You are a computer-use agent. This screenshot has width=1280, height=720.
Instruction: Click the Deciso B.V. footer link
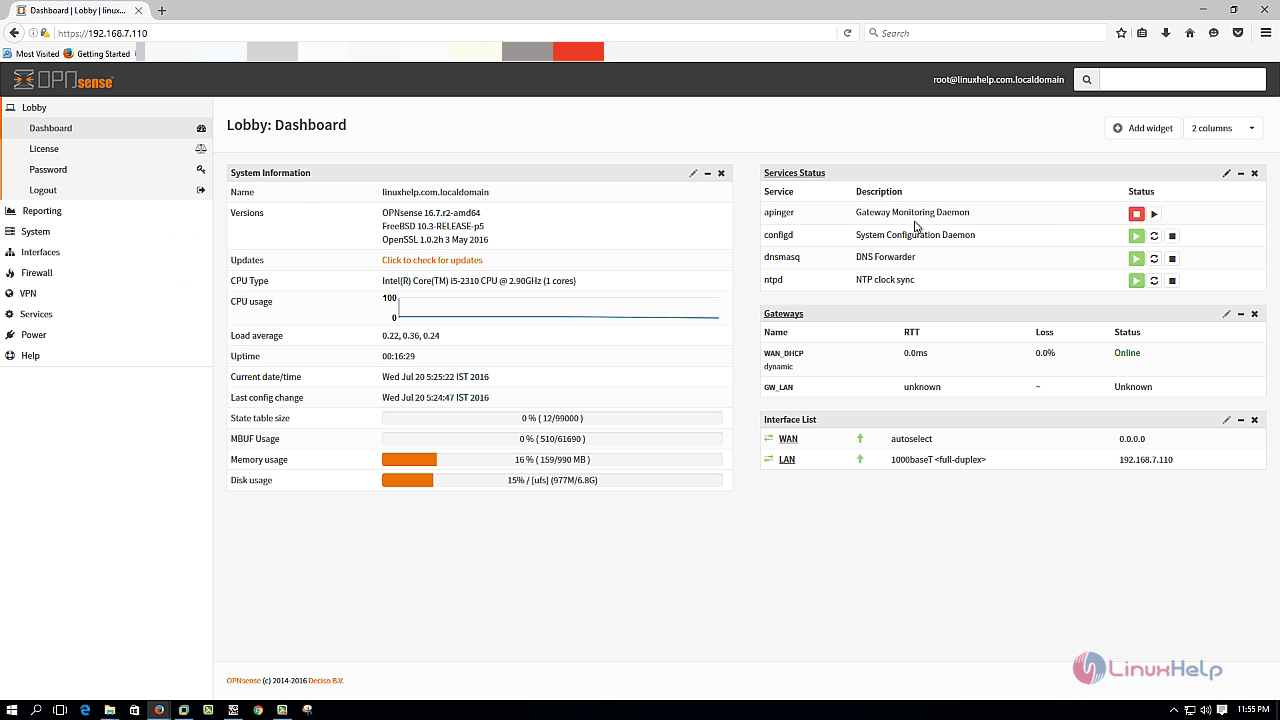326,681
